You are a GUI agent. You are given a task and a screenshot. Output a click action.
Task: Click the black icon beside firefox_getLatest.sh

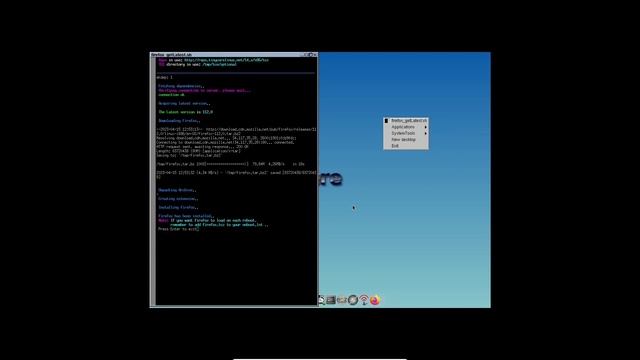386,121
